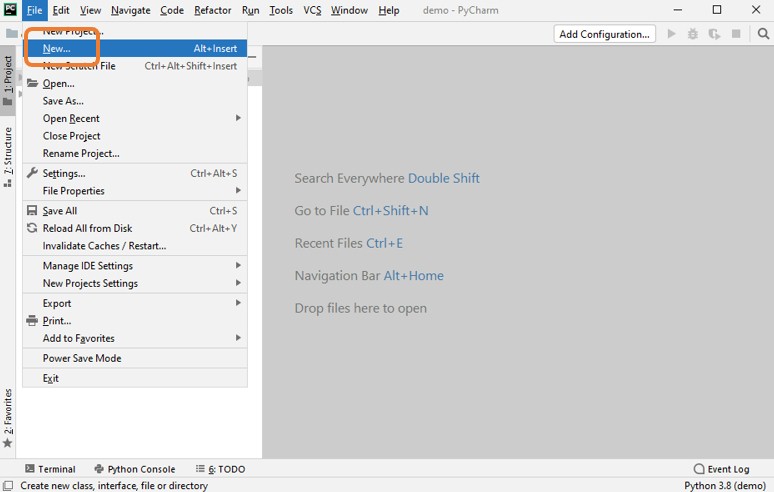This screenshot has height=492, width=774.
Task: Open the Window menu
Action: tap(349, 10)
